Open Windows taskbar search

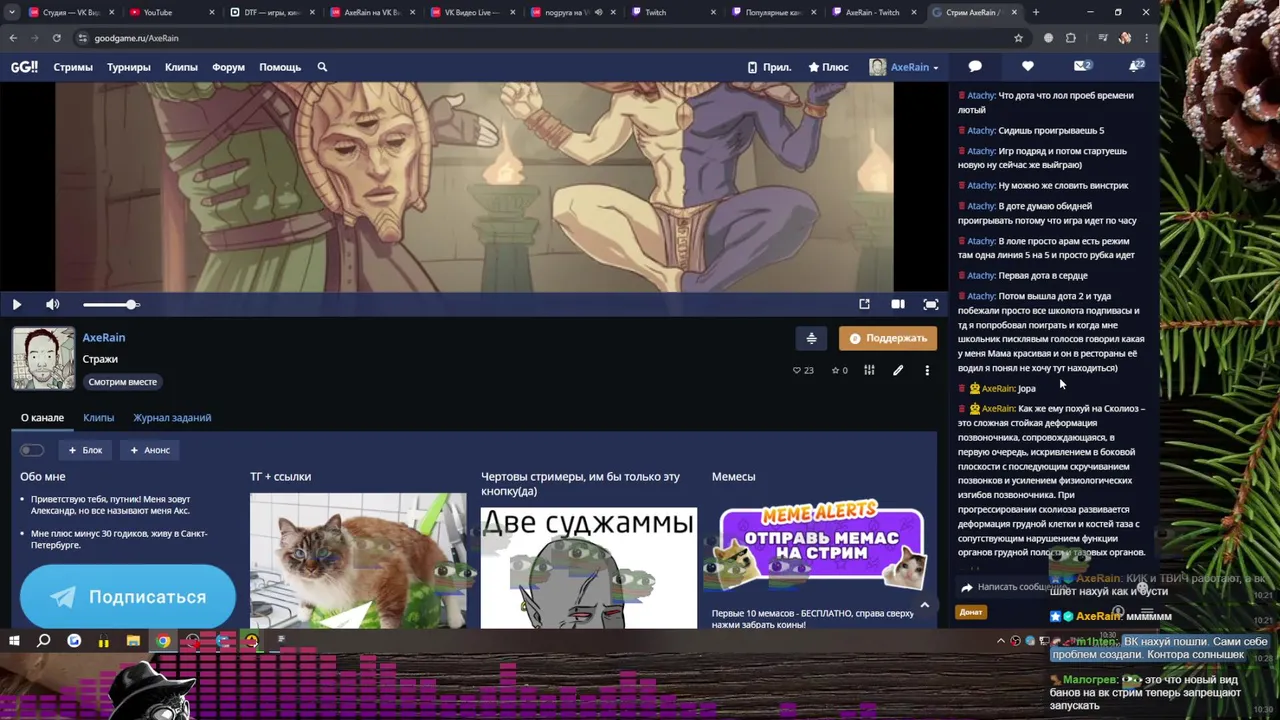coord(44,641)
